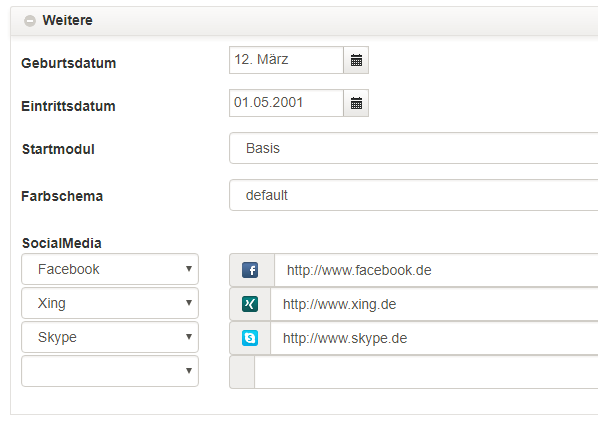Click the skype.de URL field
The height and width of the screenshot is (424, 598).
[434, 338]
